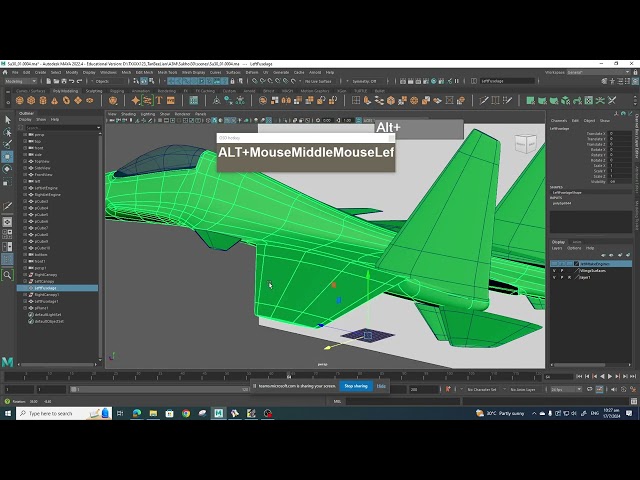Viewport: 640px width, 480px height.
Task: Pause viewport rendering icon
Action: coord(457,81)
